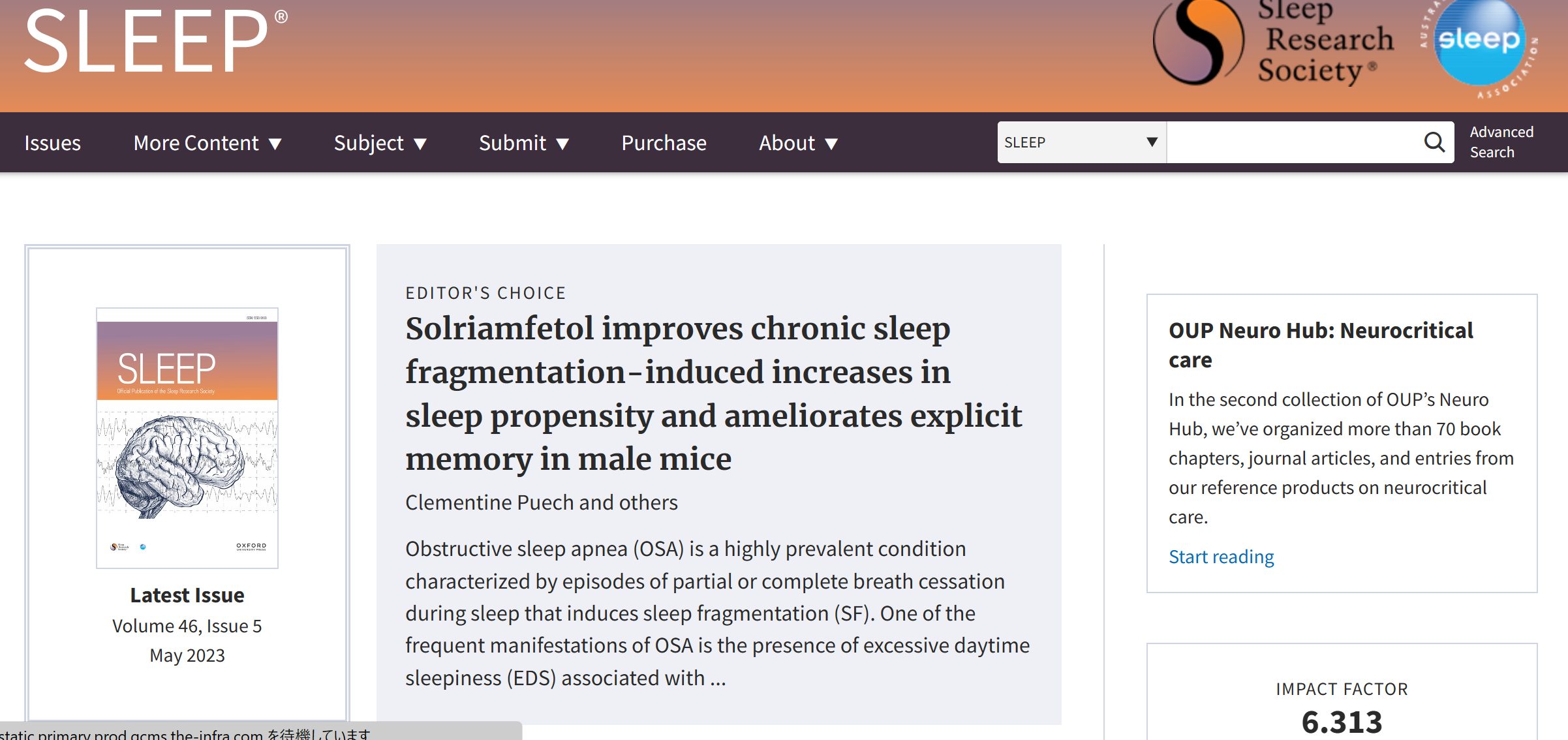Expand the About menu
This screenshot has height=740, width=1568.
798,143
